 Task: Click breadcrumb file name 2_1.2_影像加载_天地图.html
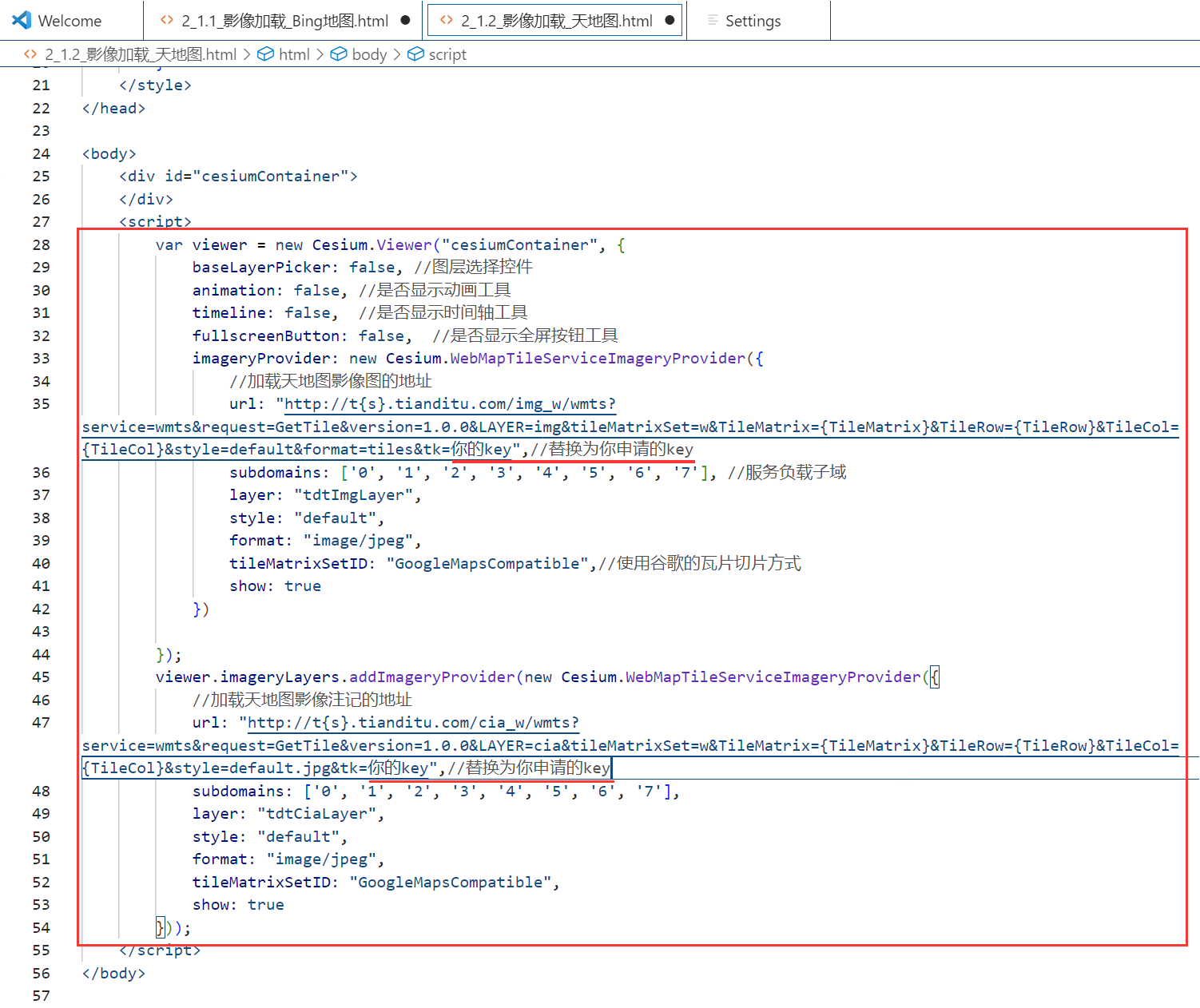141,54
